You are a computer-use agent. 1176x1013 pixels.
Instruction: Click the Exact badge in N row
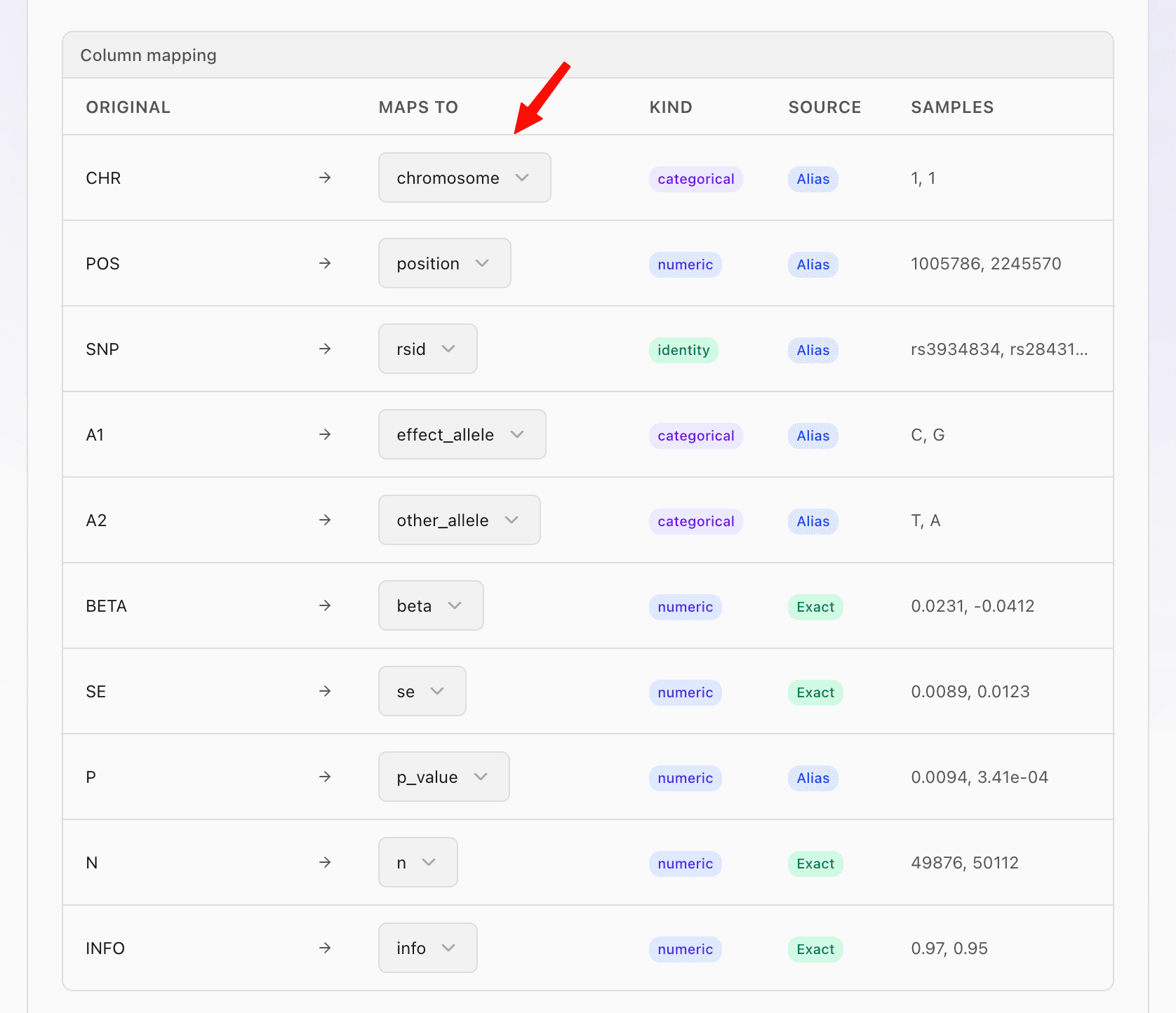tap(815, 864)
